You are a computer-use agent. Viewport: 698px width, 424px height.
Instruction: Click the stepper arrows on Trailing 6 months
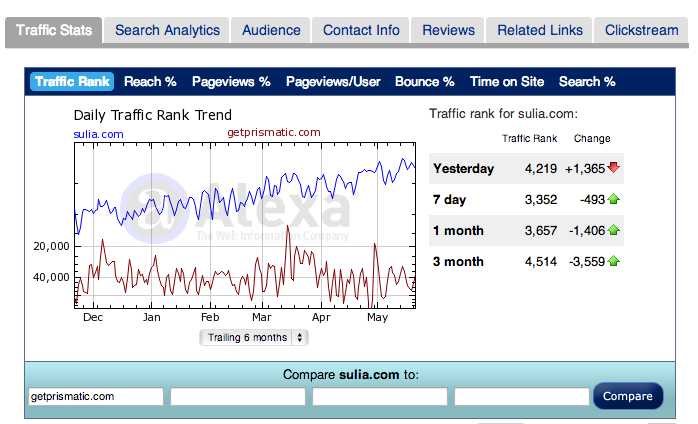[300, 338]
